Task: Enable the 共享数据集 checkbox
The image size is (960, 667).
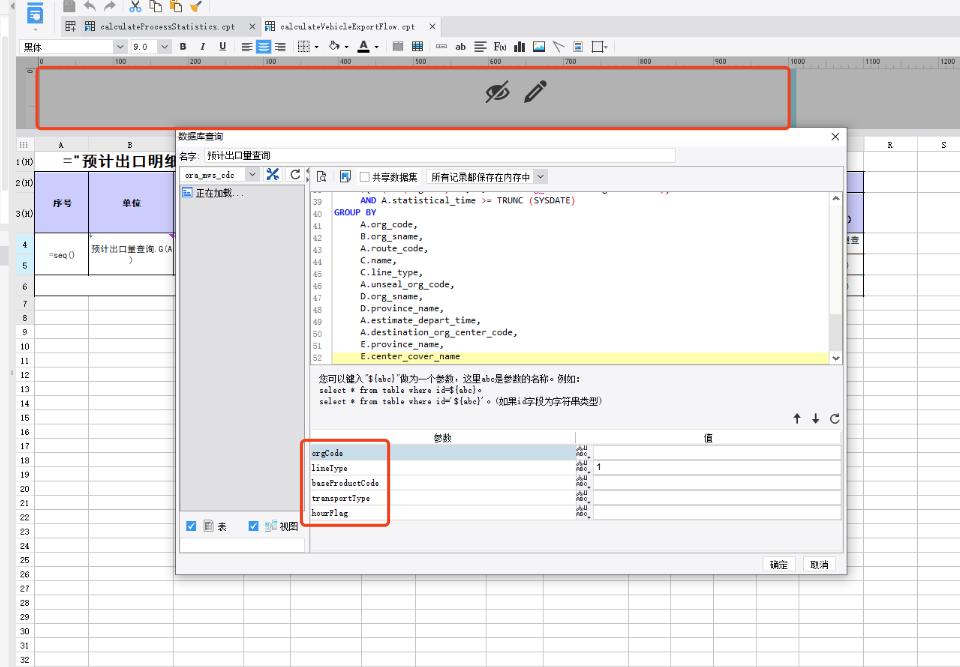Action: 366,176
